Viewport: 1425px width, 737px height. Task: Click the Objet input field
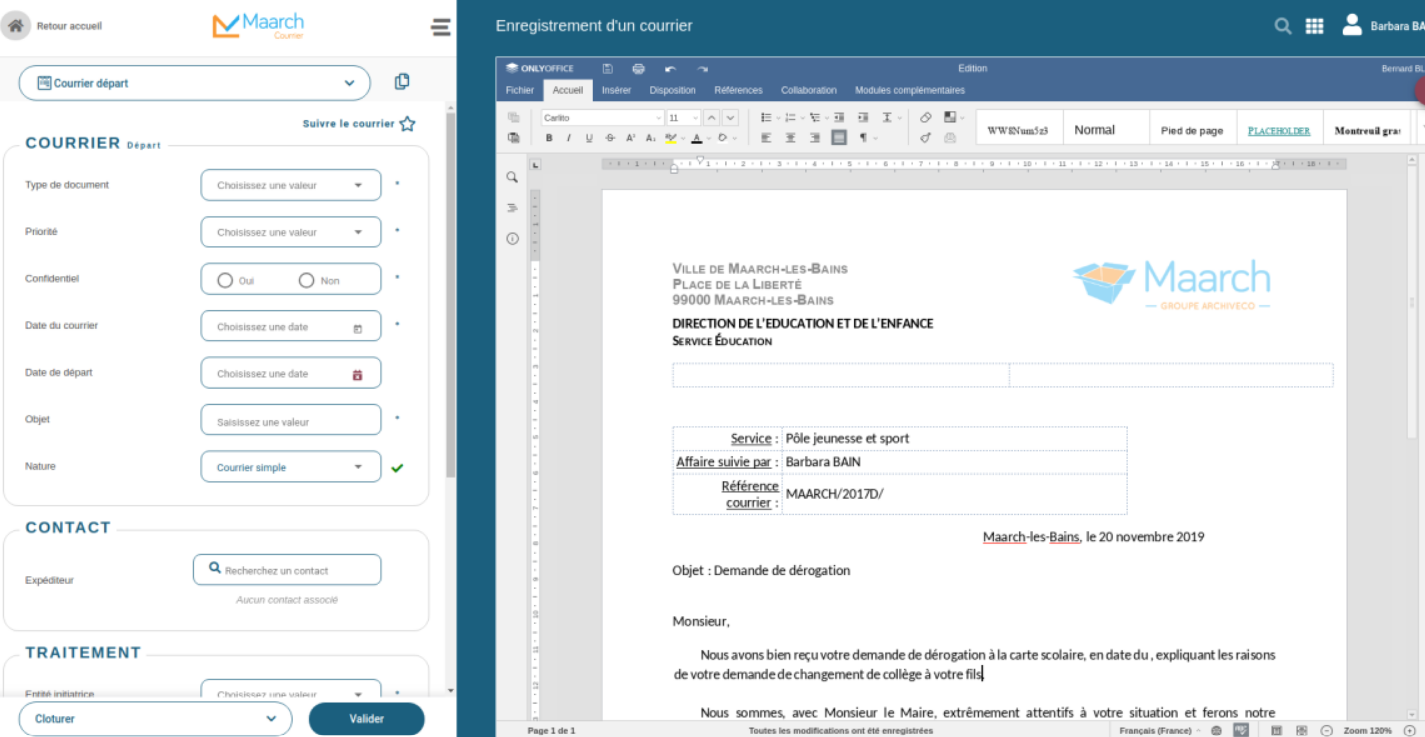(x=290, y=421)
